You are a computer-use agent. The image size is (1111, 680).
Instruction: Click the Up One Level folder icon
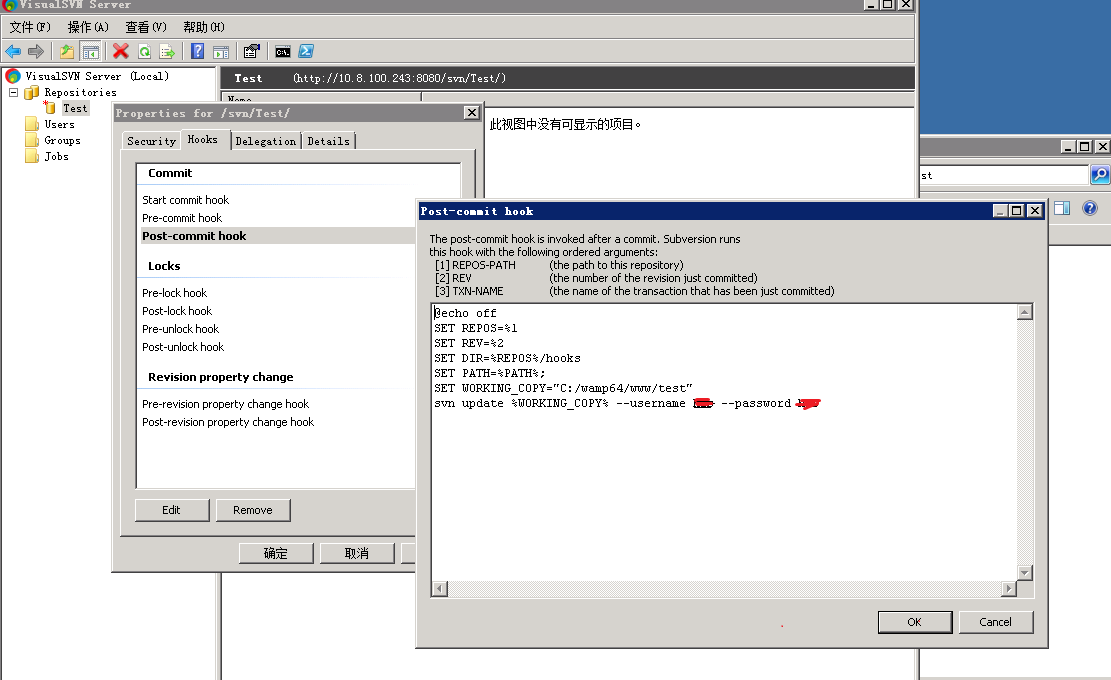(67, 51)
